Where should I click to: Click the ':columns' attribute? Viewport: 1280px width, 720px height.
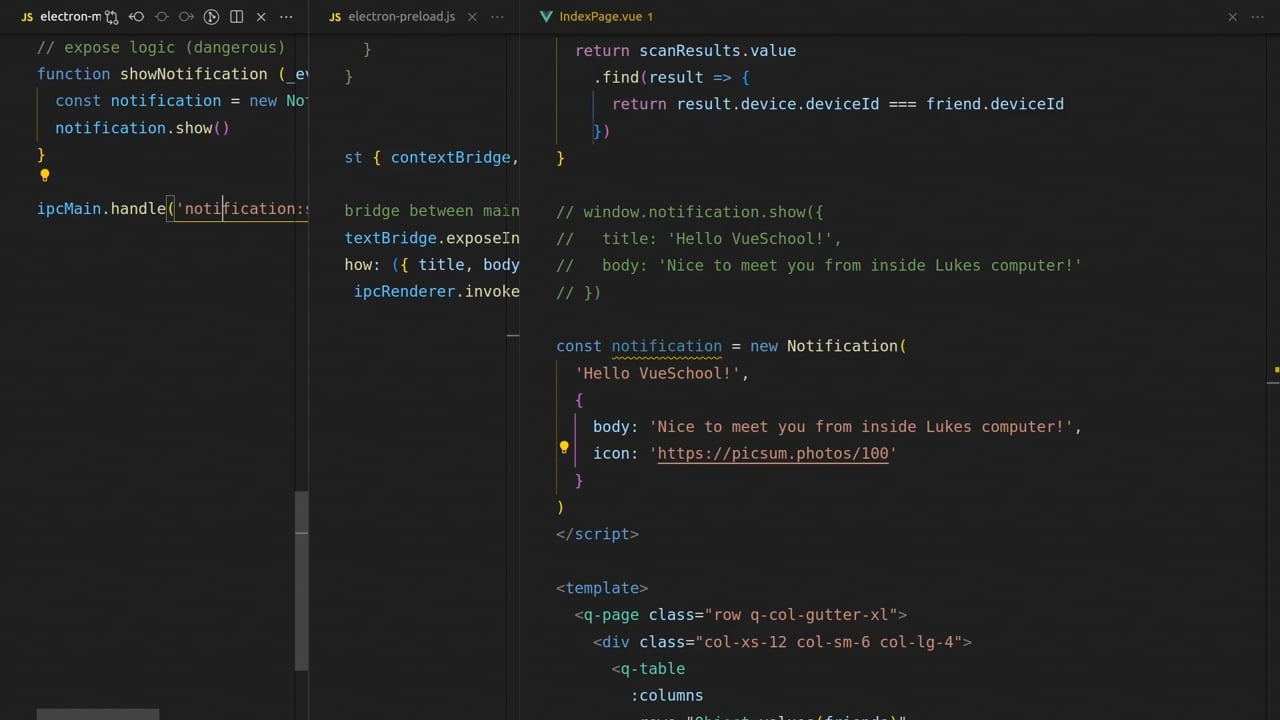[x=667, y=695]
